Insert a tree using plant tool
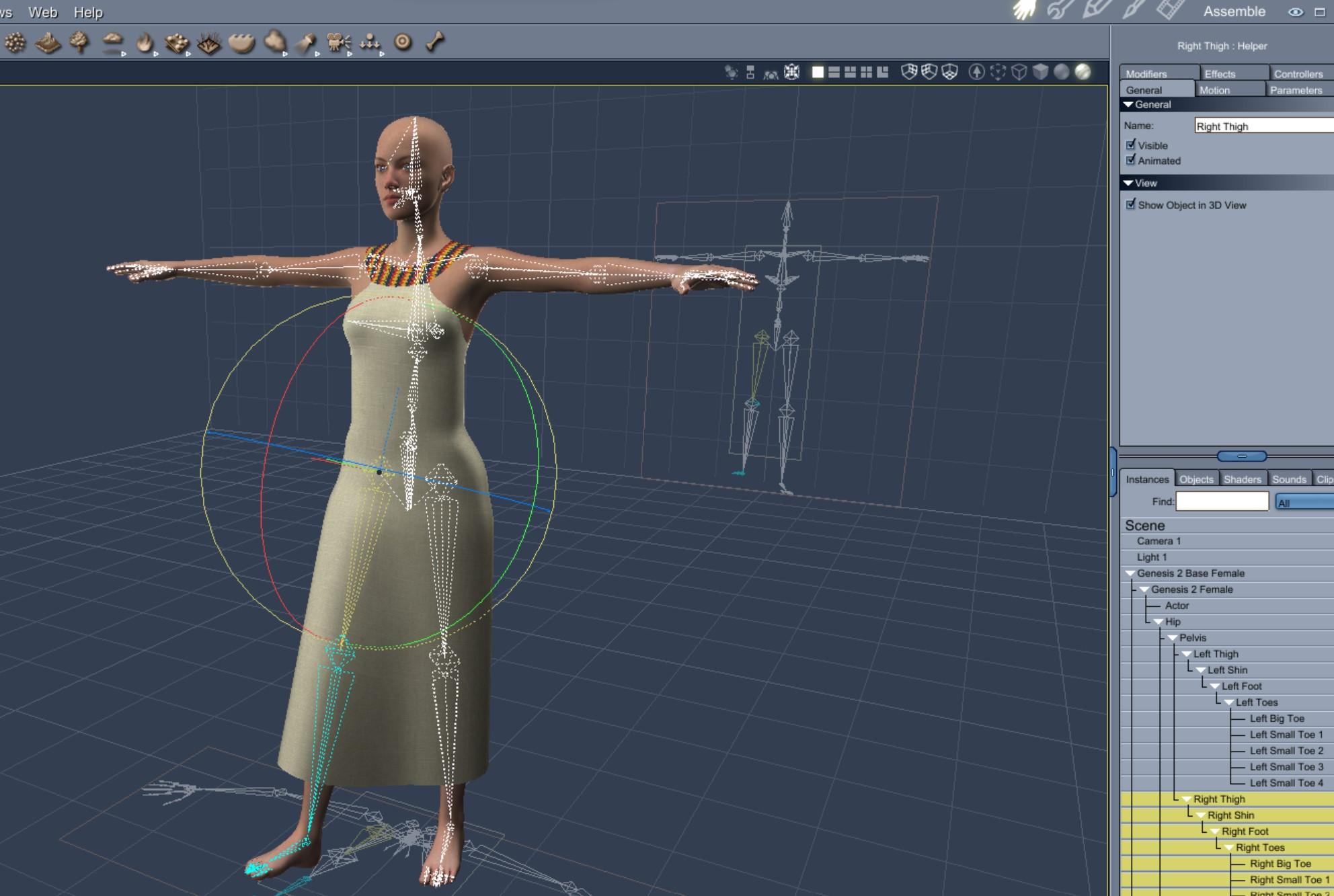Screen dimensions: 1334x896 [x=79, y=42]
